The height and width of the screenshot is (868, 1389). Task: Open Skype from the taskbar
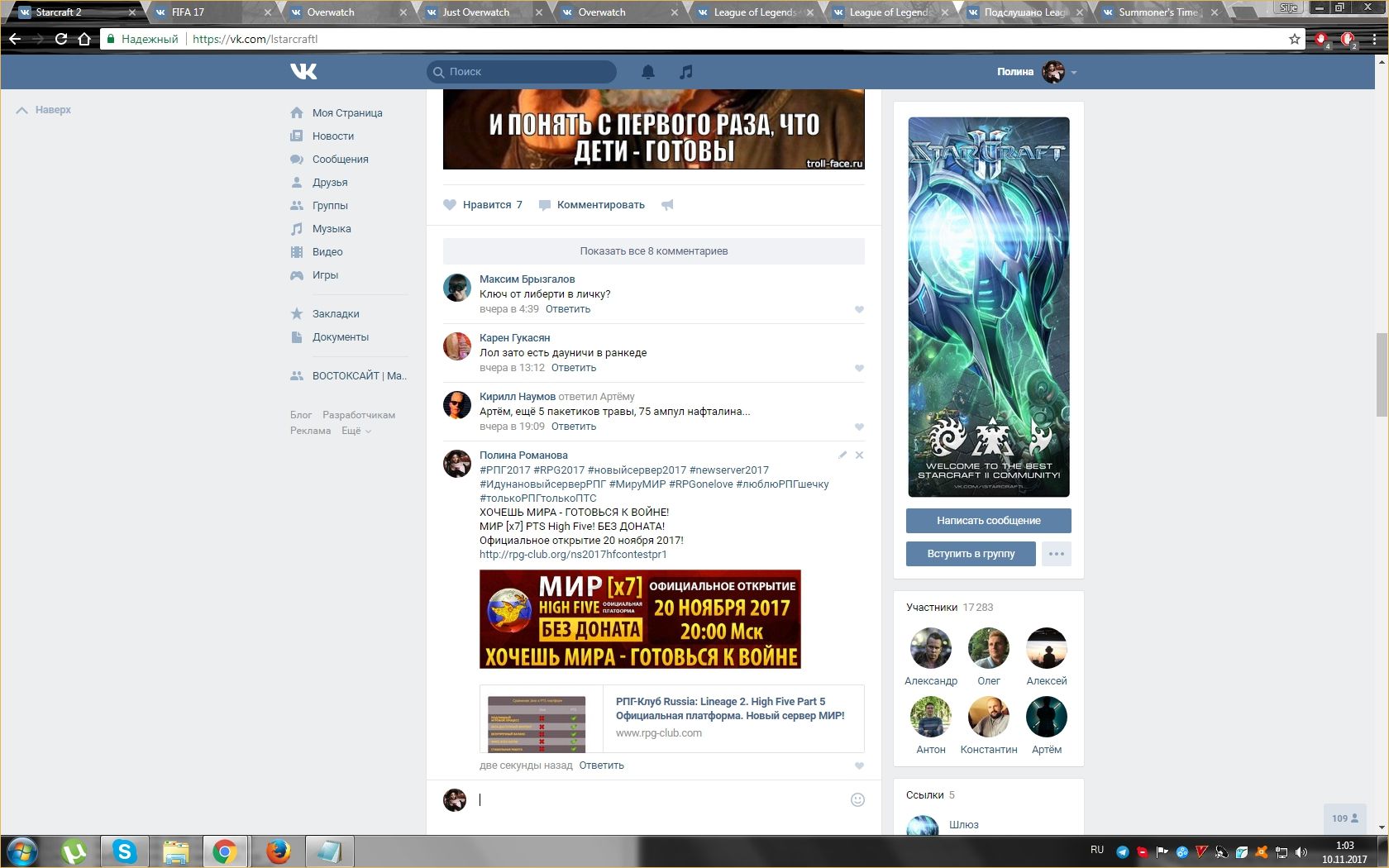point(125,851)
